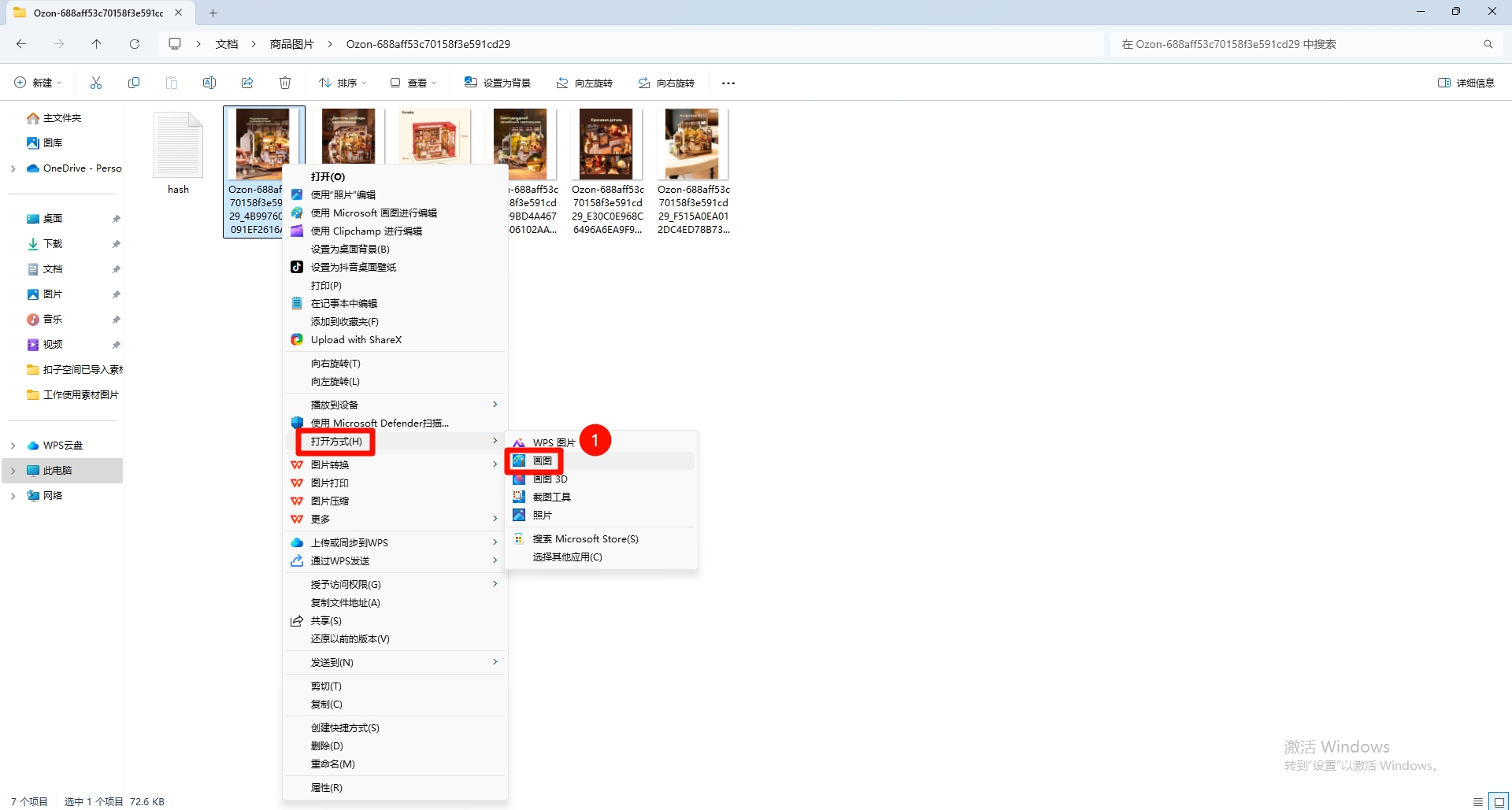Open the three-dot more options menu
Image resolution: width=1512 pixels, height=810 pixels.
coord(728,83)
